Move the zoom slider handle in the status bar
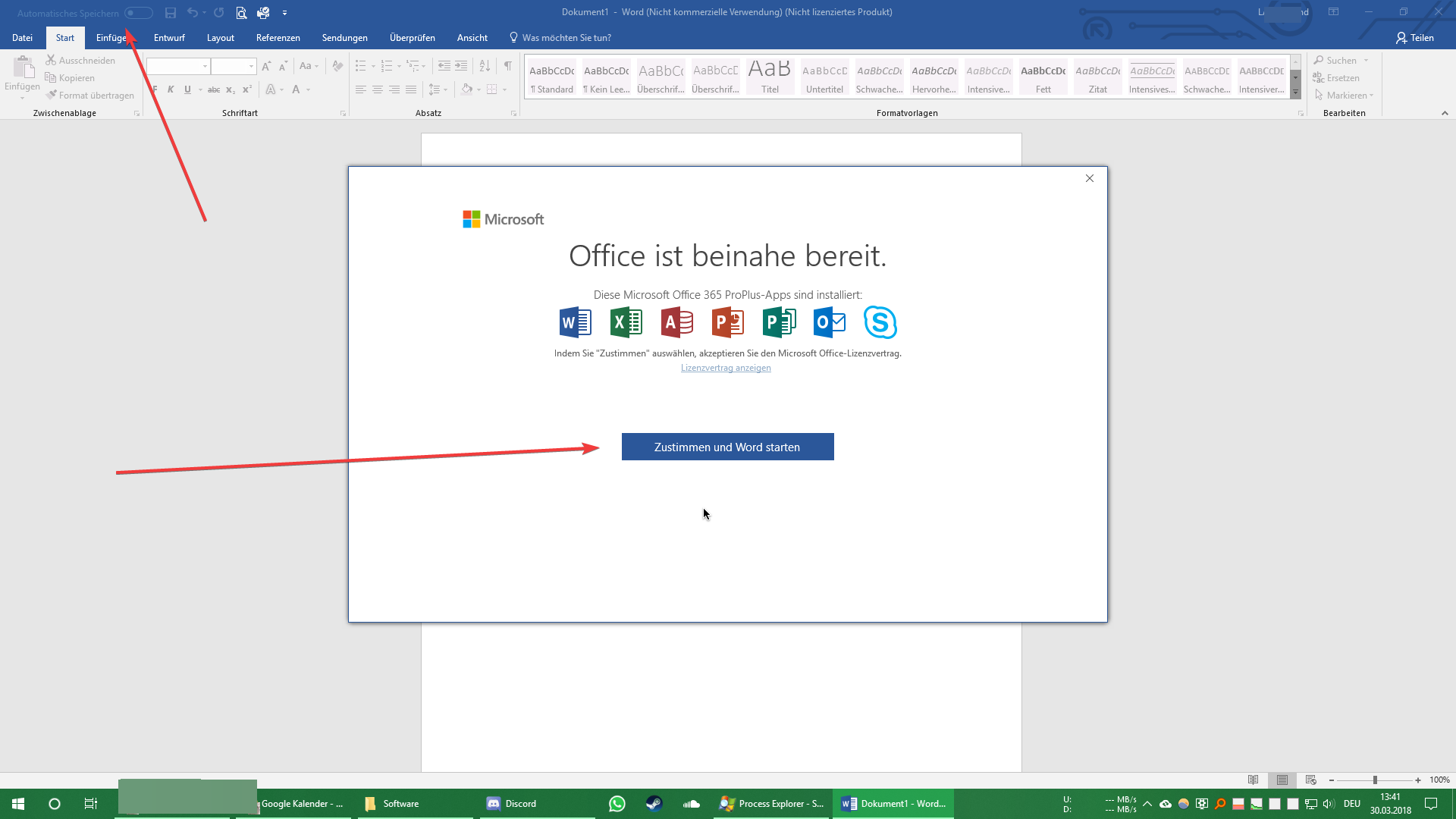The height and width of the screenshot is (819, 1456). [x=1375, y=780]
